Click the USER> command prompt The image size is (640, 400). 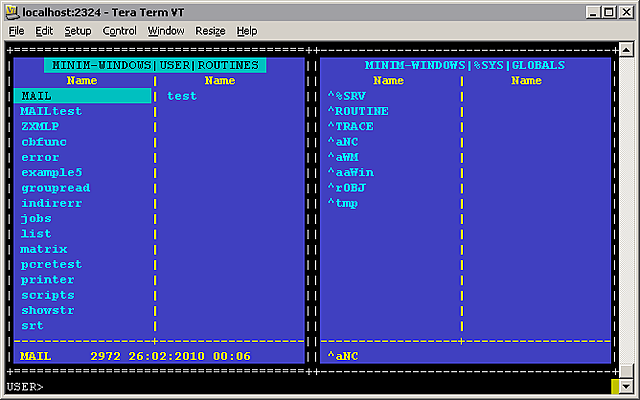tap(25, 387)
